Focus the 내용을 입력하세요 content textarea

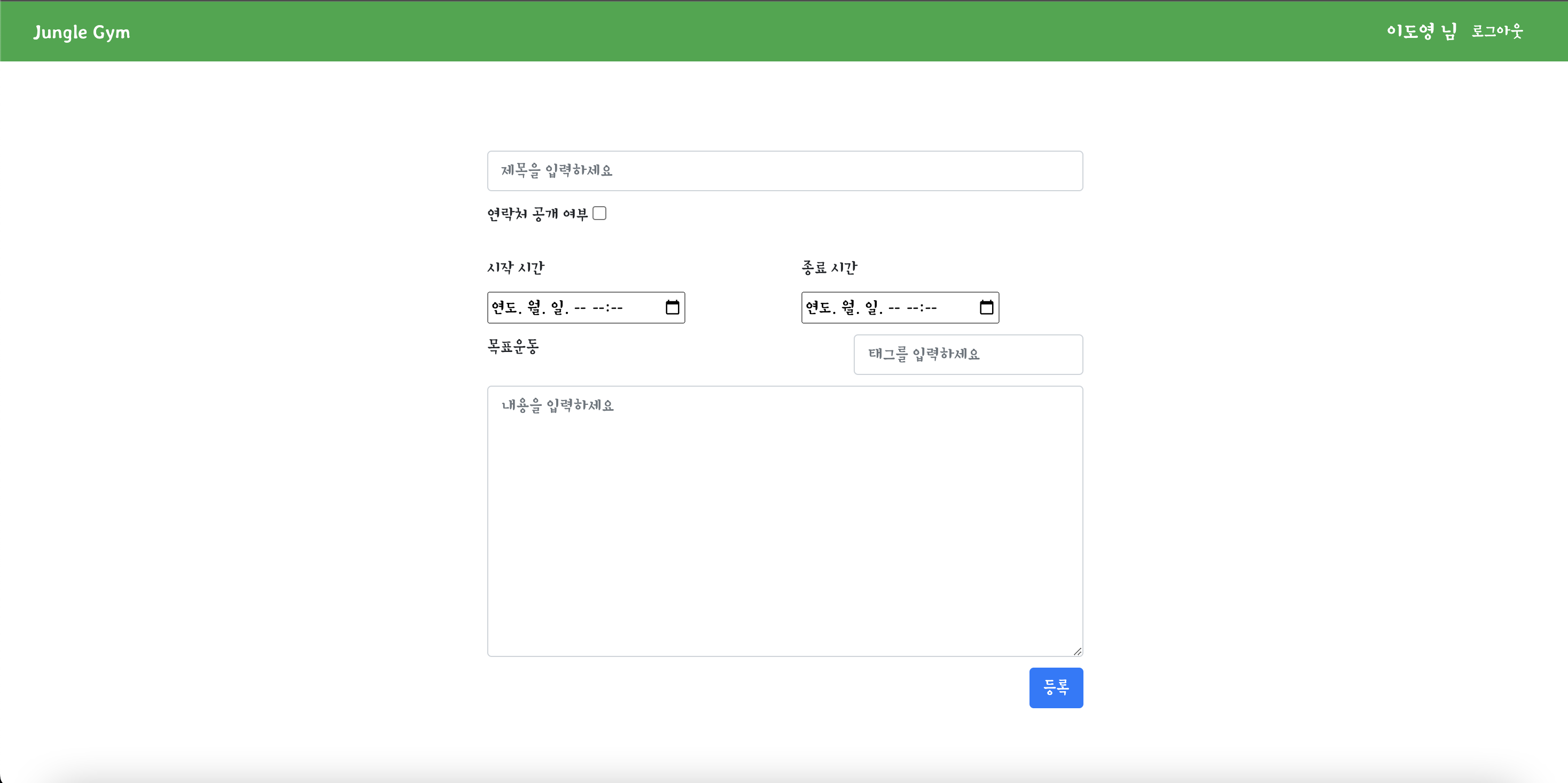coord(785,521)
